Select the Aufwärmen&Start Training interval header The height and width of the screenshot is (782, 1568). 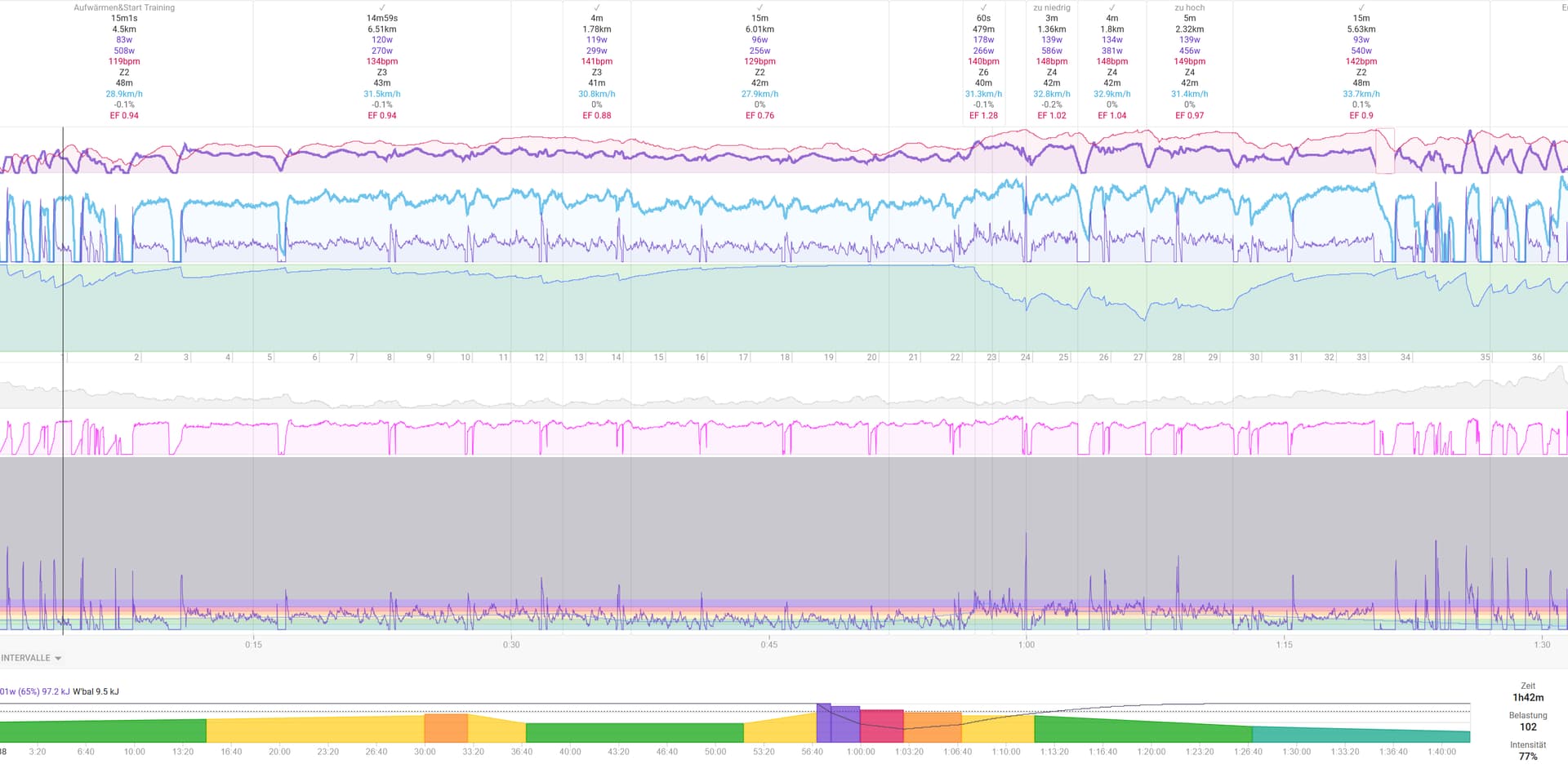(x=124, y=7)
